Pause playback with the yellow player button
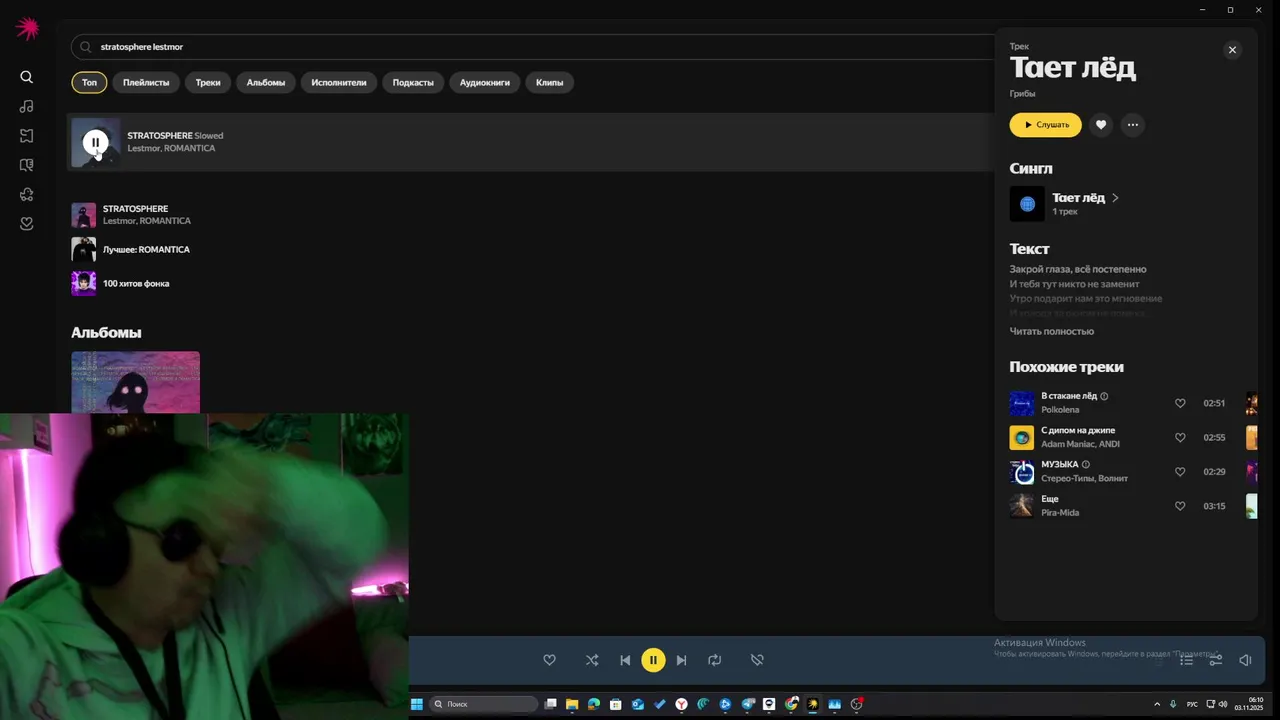Image resolution: width=1280 pixels, height=720 pixels. click(x=653, y=660)
